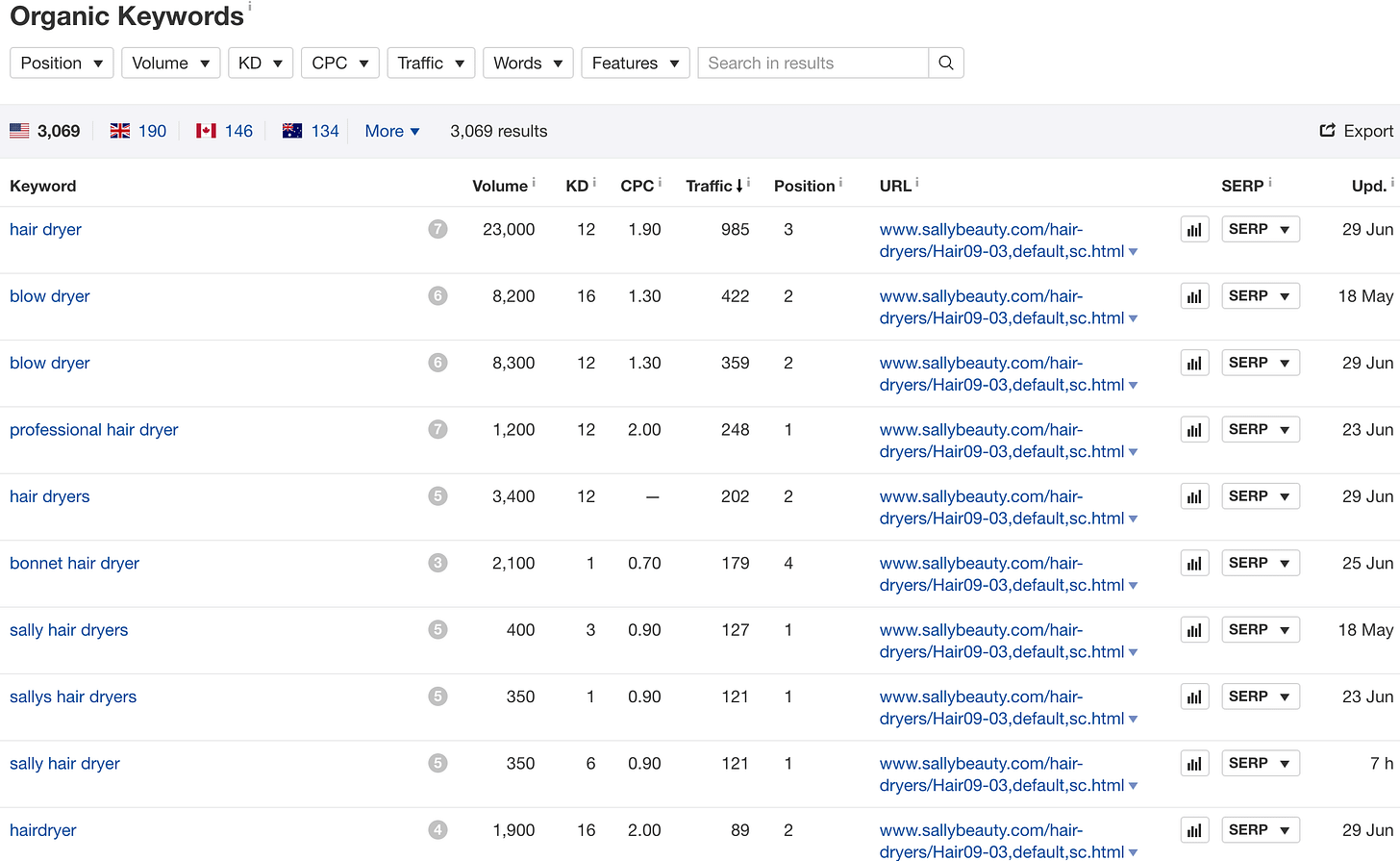Open sallybeauty URL in bonnet hair dryer row
Image resolution: width=1400 pixels, height=861 pixels.
pos(1002,574)
